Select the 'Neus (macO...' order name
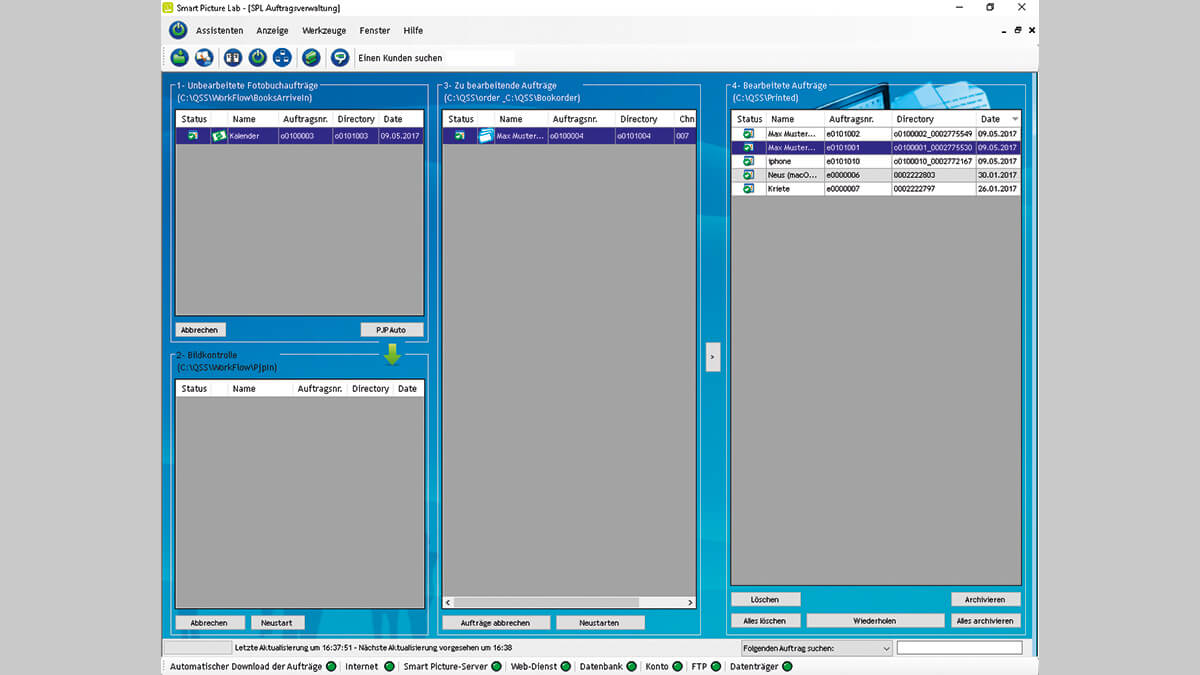The height and width of the screenshot is (675, 1200). click(x=793, y=175)
